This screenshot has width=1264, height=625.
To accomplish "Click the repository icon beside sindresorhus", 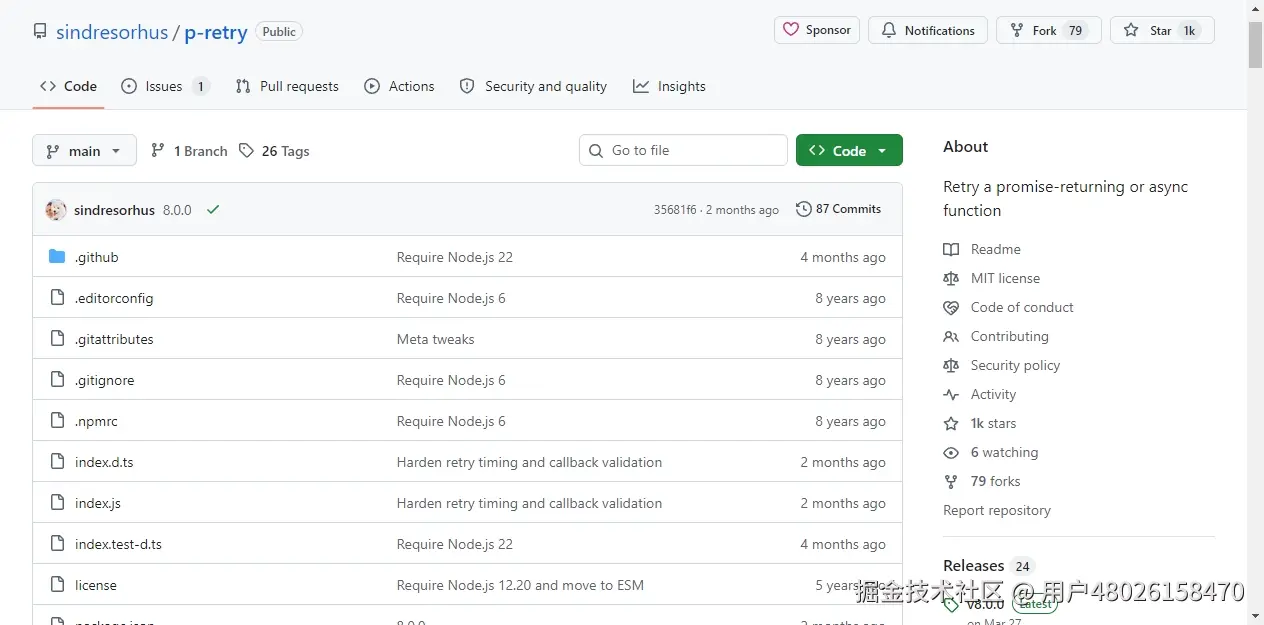I will coord(40,31).
